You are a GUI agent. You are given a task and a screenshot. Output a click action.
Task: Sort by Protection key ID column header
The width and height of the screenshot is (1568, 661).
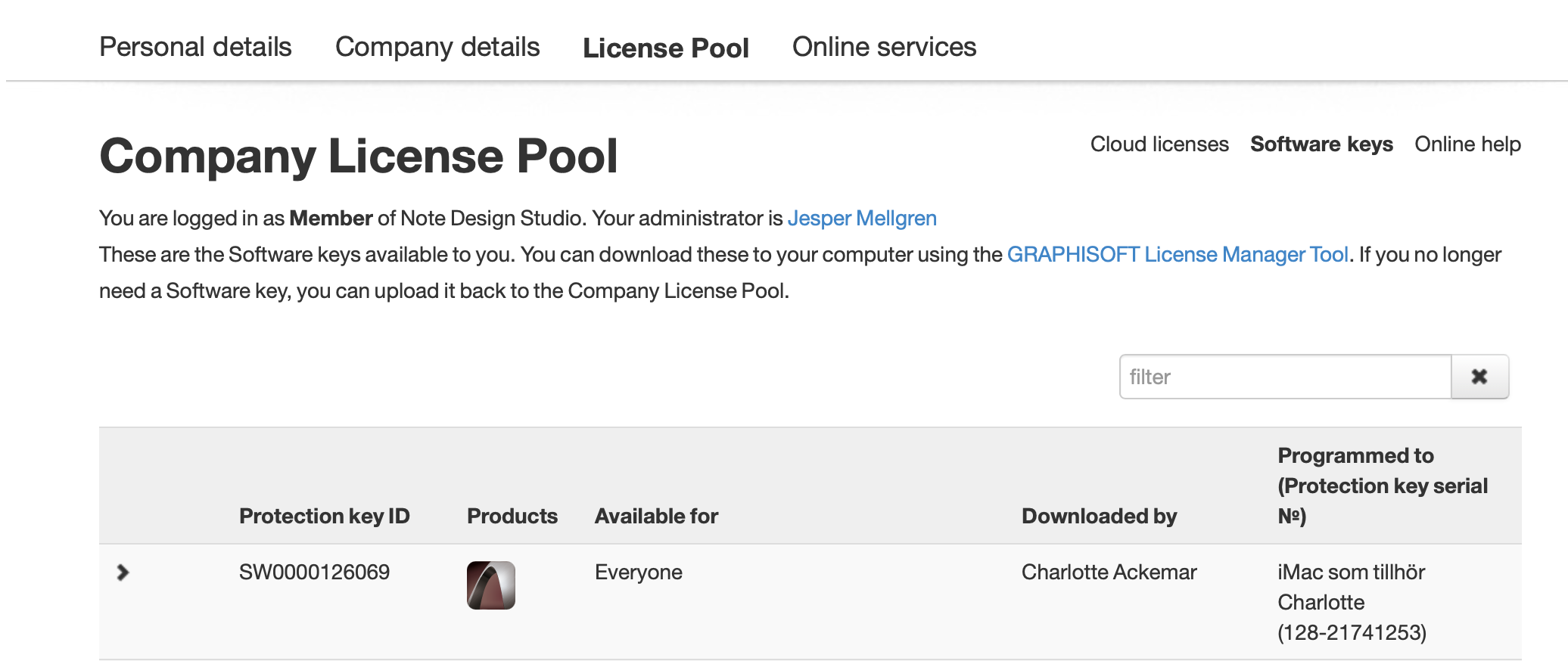click(324, 516)
